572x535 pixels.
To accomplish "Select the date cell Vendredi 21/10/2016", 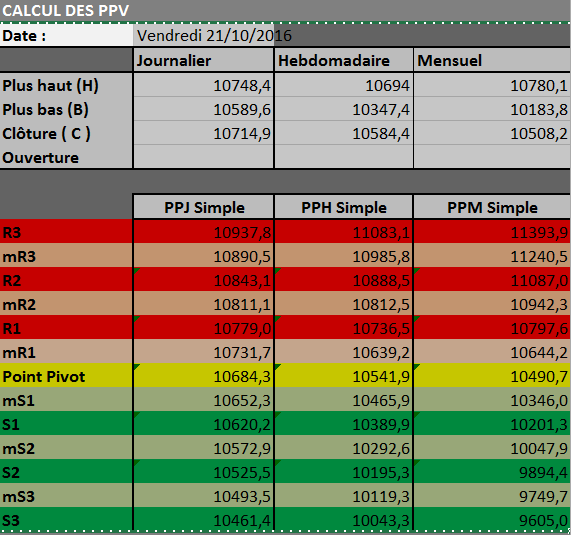I will point(204,35).
